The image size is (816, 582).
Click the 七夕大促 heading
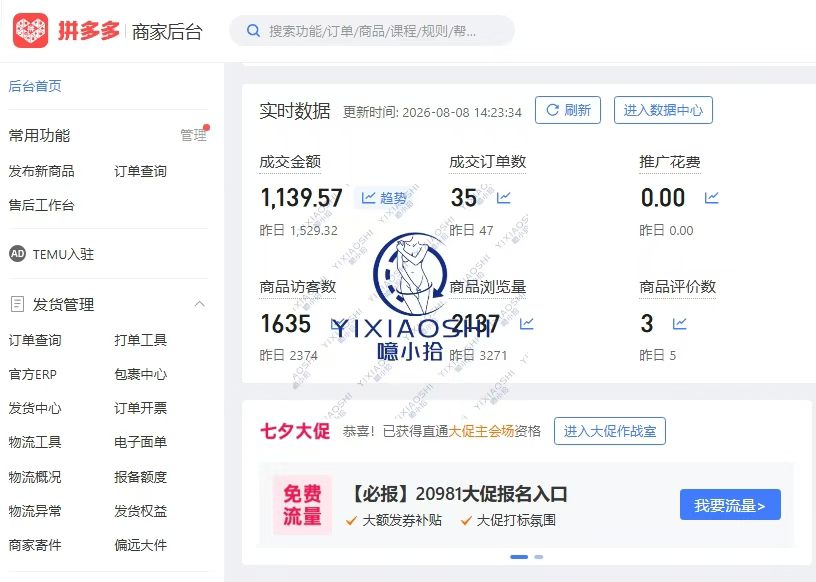[x=295, y=431]
